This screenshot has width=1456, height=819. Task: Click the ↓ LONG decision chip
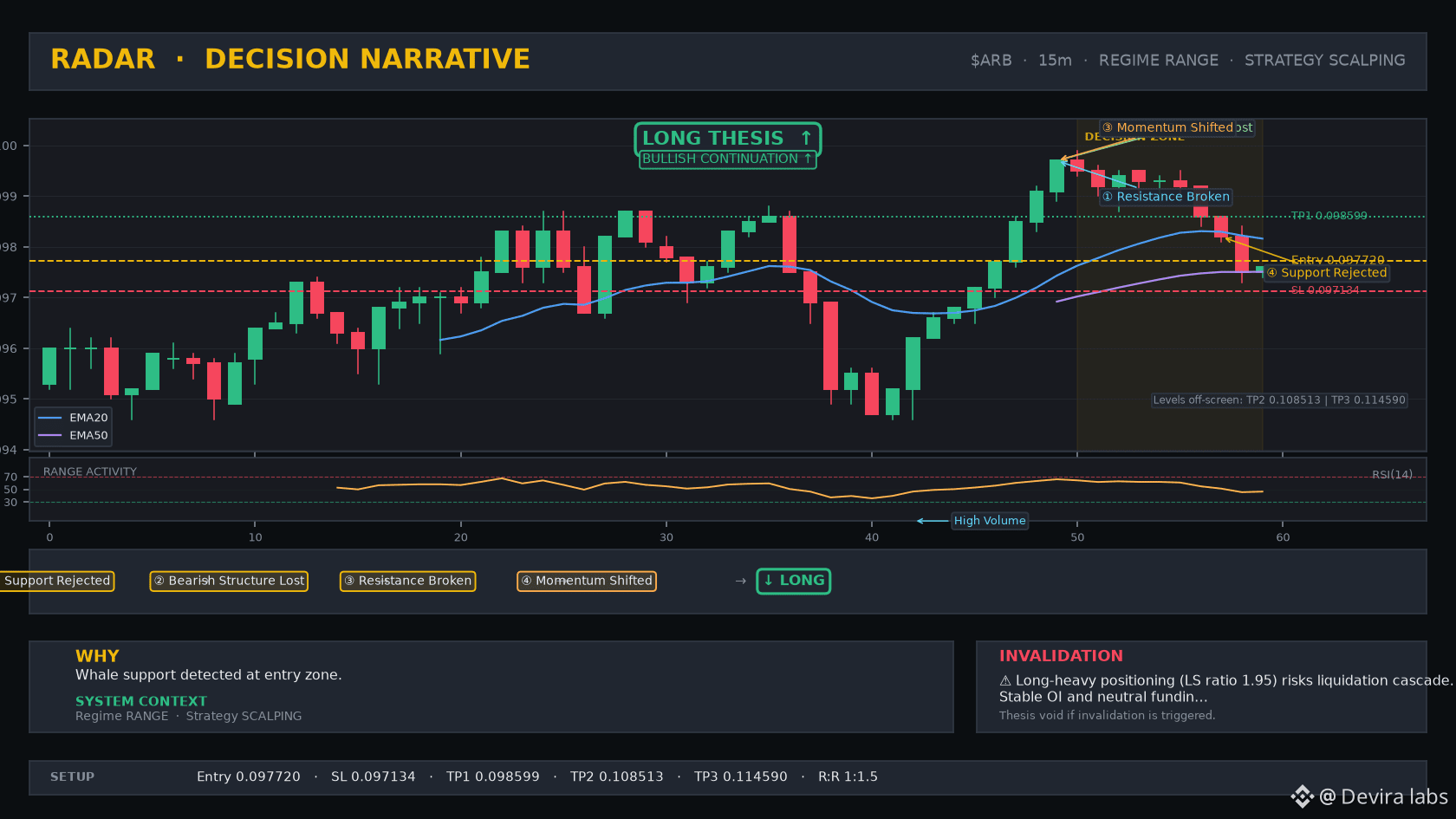[793, 581]
